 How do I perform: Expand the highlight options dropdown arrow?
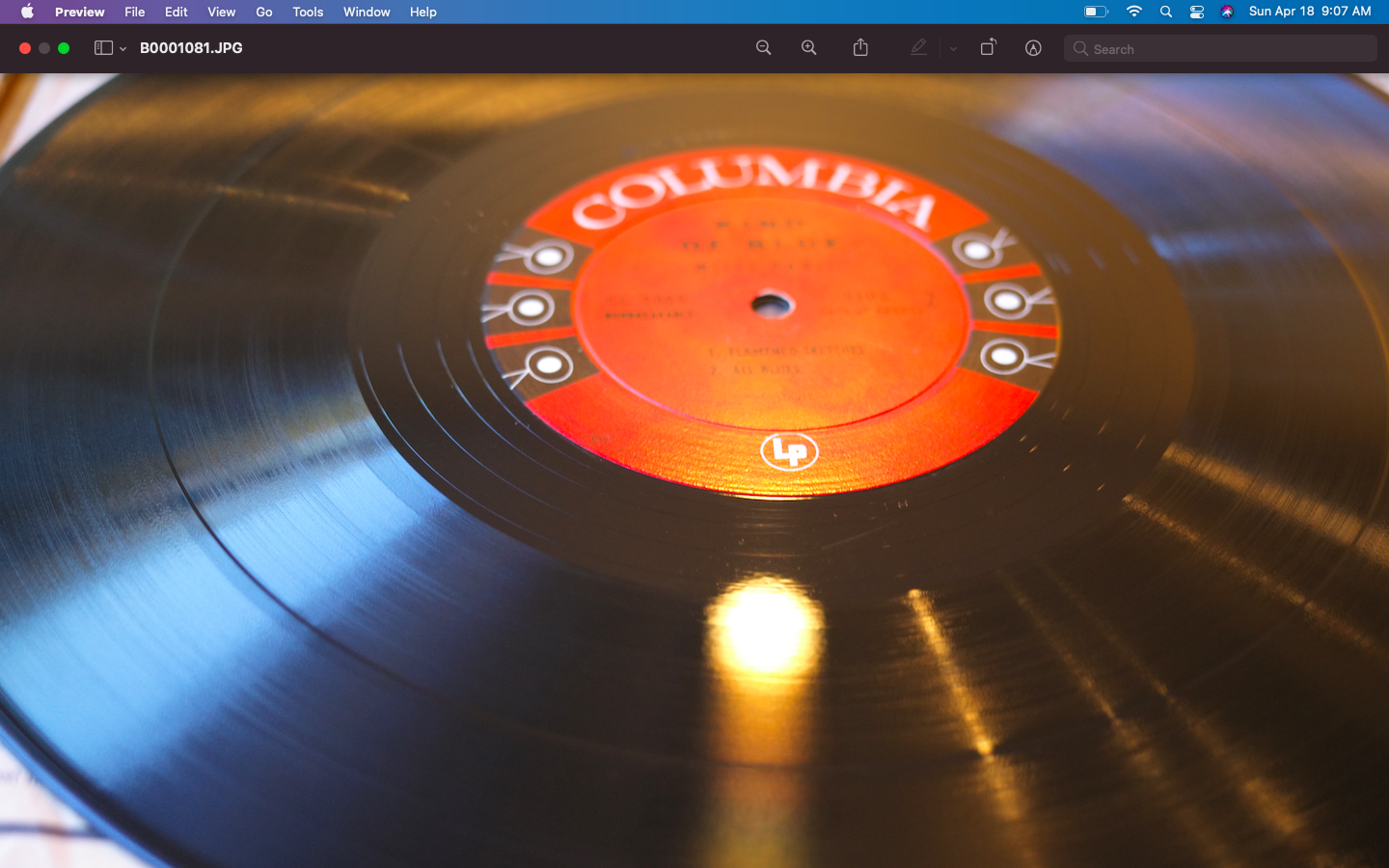pyautogui.click(x=953, y=48)
